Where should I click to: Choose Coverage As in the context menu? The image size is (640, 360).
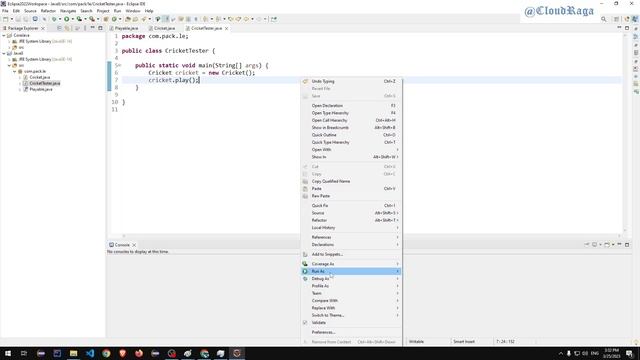tap(351, 264)
